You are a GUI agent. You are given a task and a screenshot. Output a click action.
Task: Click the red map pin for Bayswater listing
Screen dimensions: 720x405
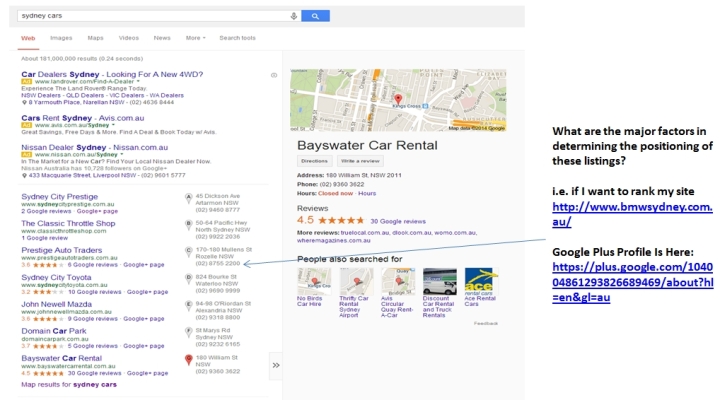click(x=188, y=360)
